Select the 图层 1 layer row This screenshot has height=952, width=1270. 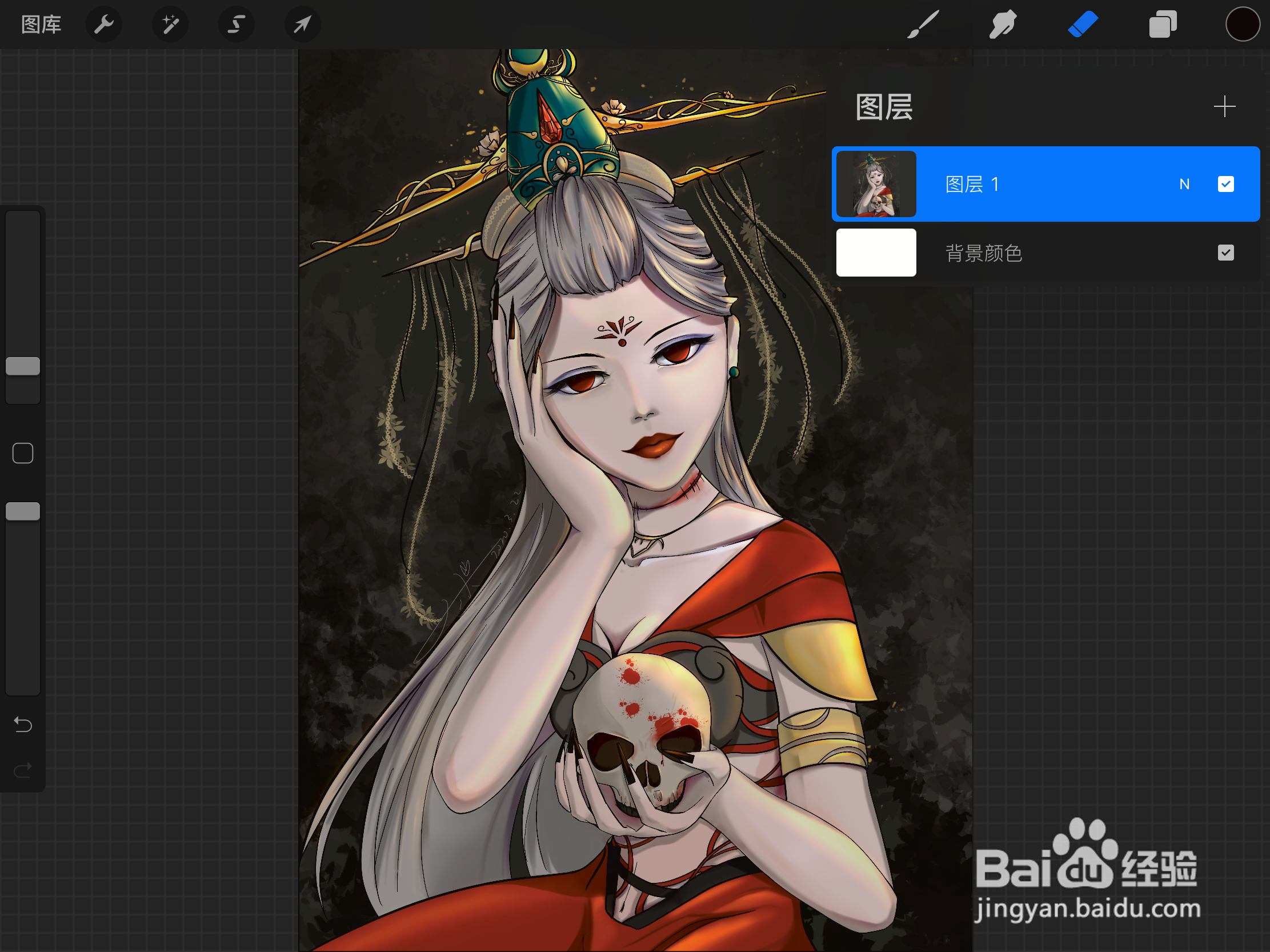[x=1045, y=184]
